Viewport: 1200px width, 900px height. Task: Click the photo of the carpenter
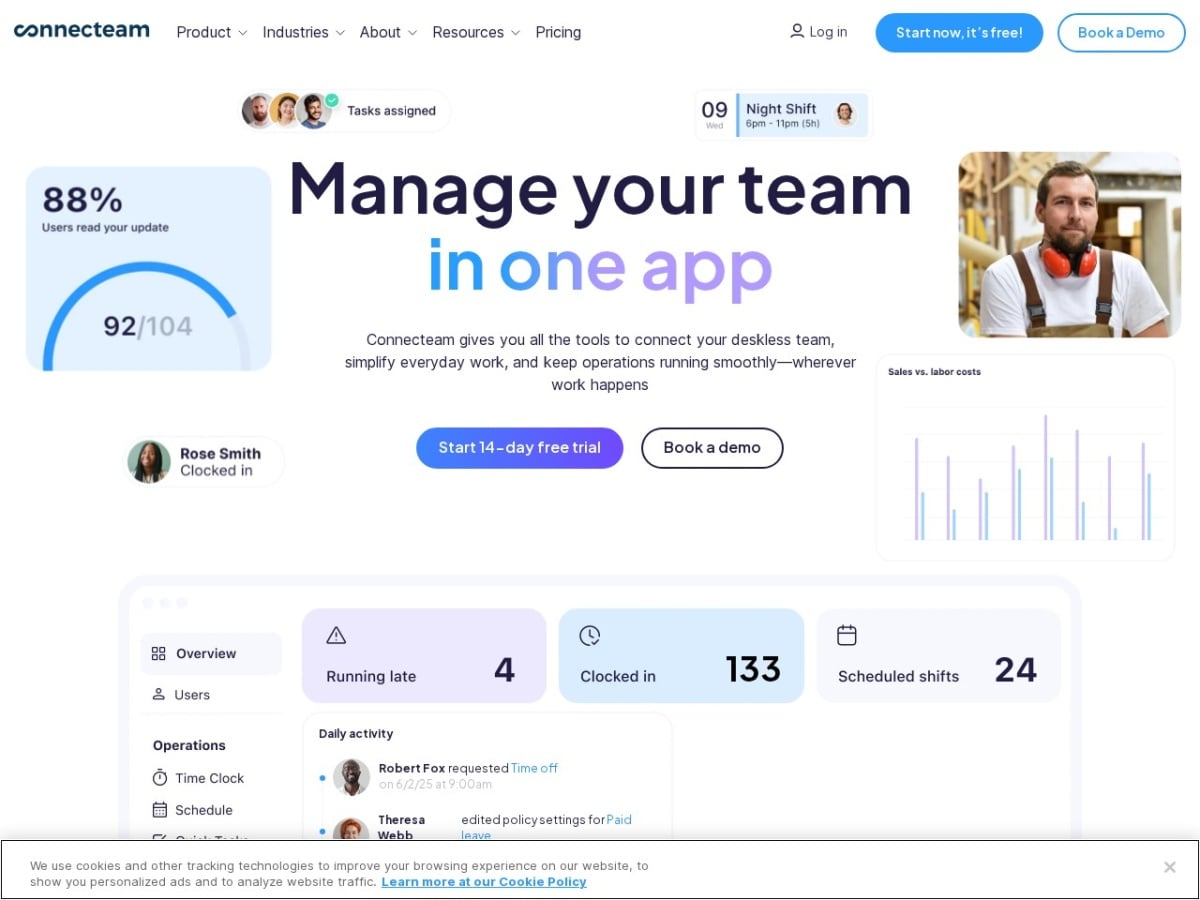[1069, 245]
